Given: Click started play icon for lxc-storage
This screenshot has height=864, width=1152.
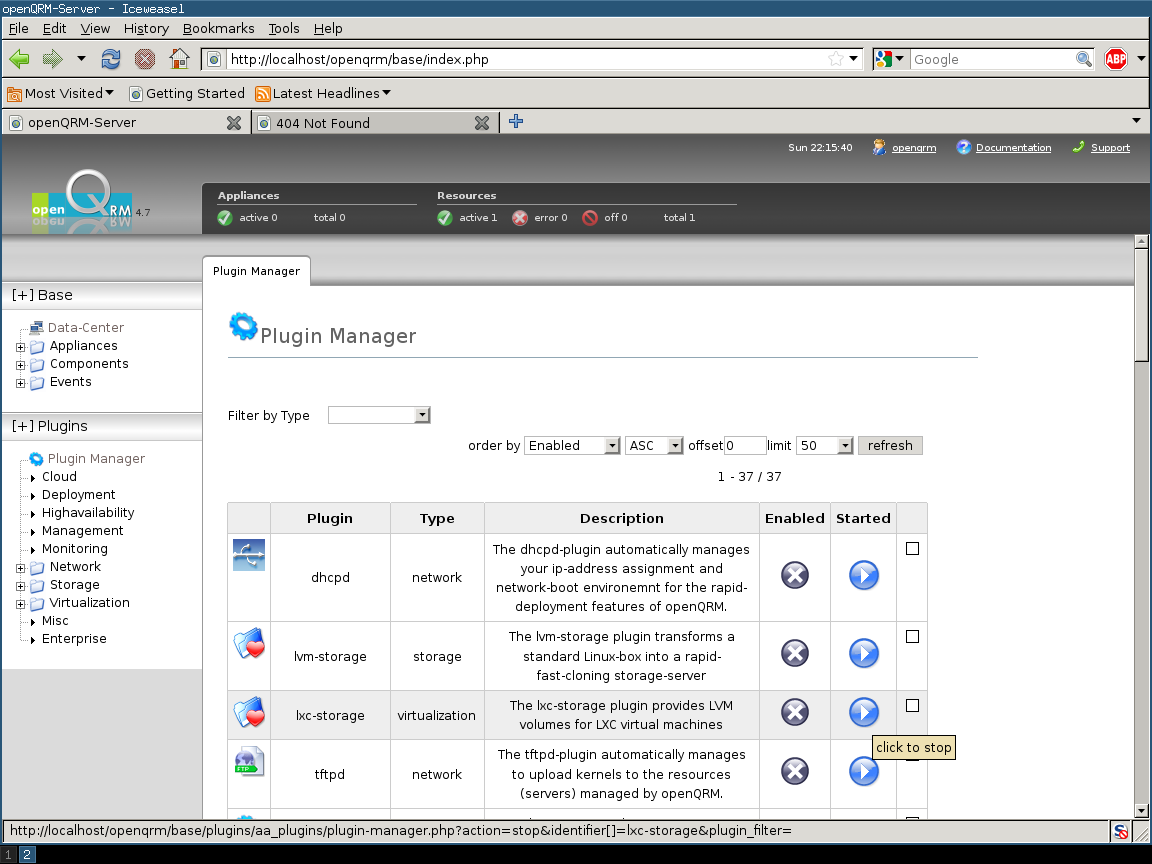Looking at the screenshot, I should tap(864, 712).
